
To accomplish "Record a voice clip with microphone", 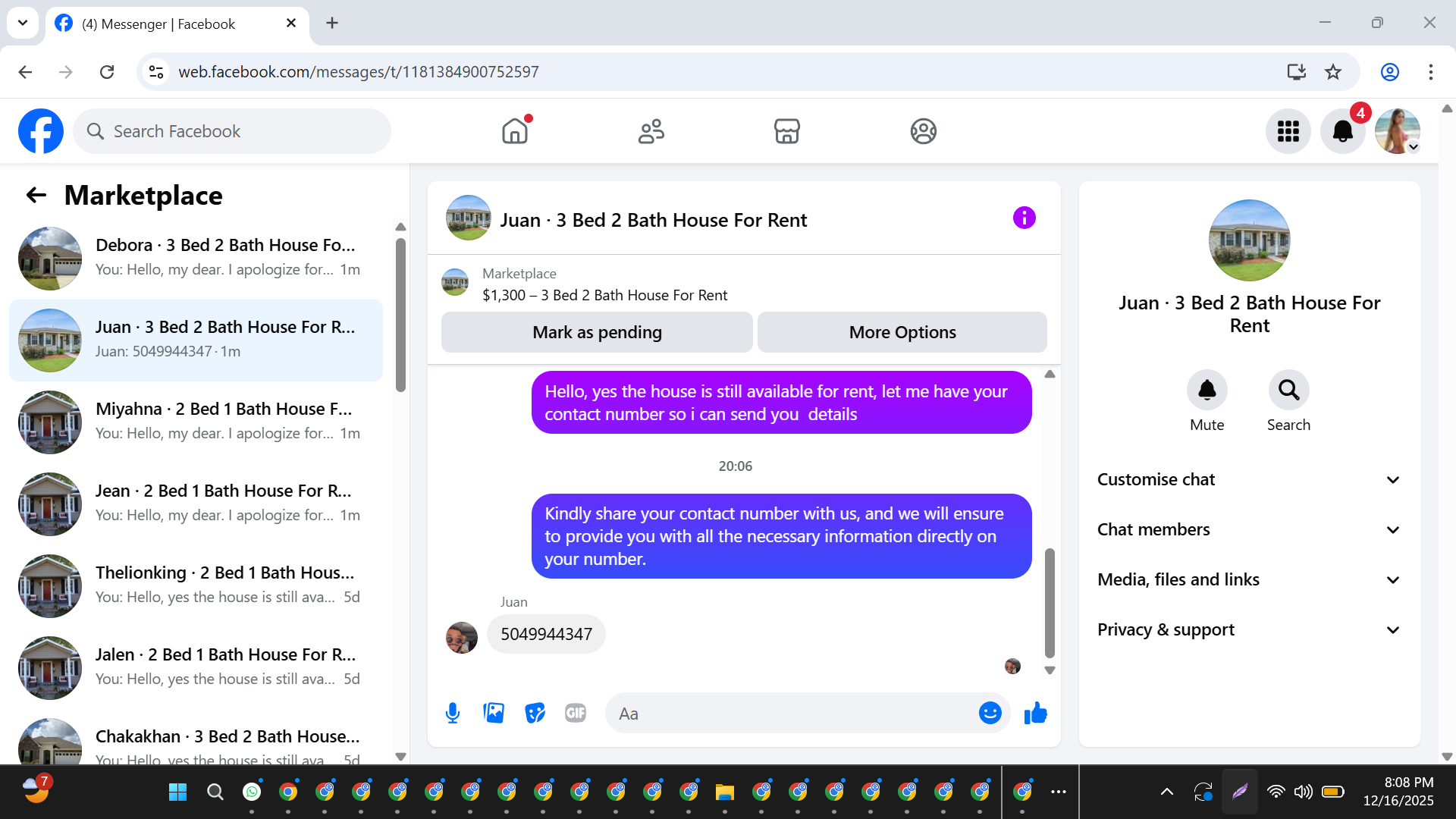I will [x=453, y=714].
